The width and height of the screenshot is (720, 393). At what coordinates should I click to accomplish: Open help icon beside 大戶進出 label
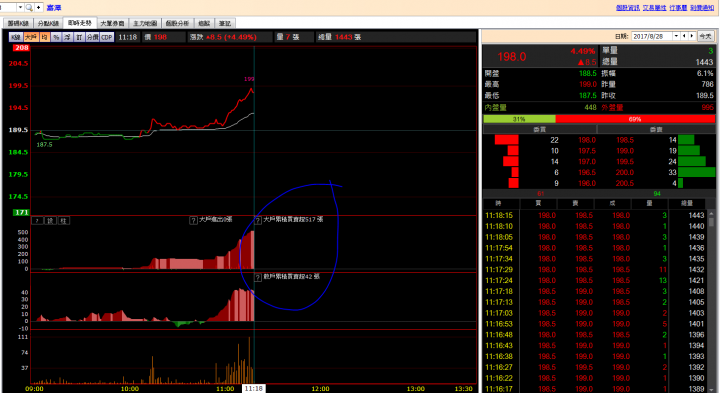point(193,220)
